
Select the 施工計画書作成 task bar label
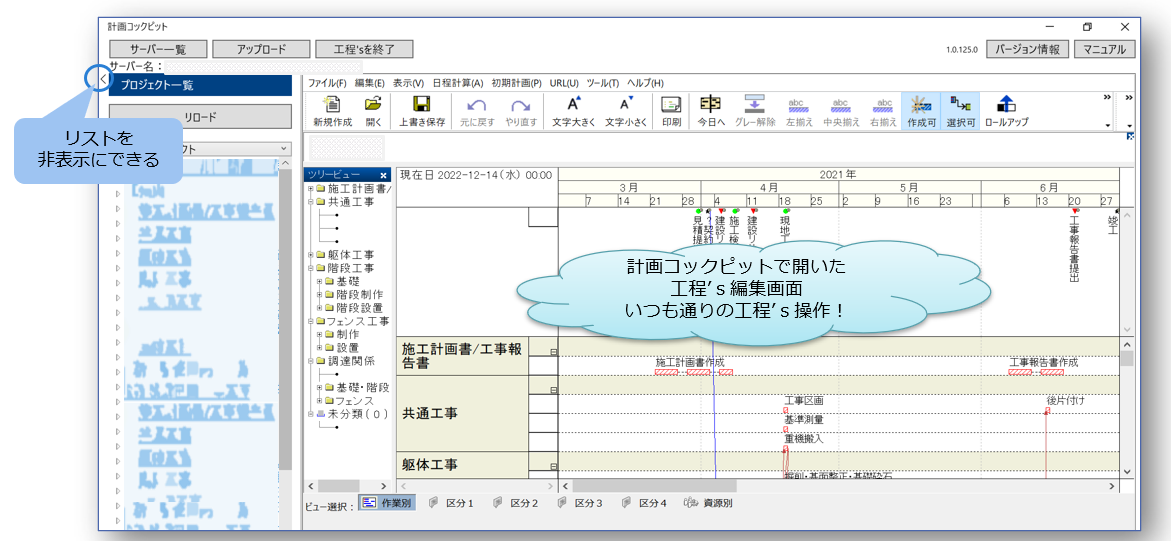689,362
